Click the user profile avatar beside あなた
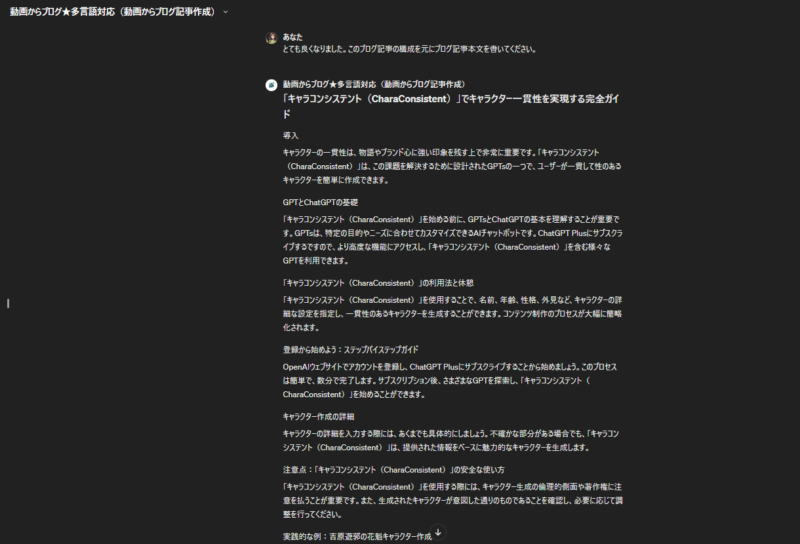 point(271,38)
